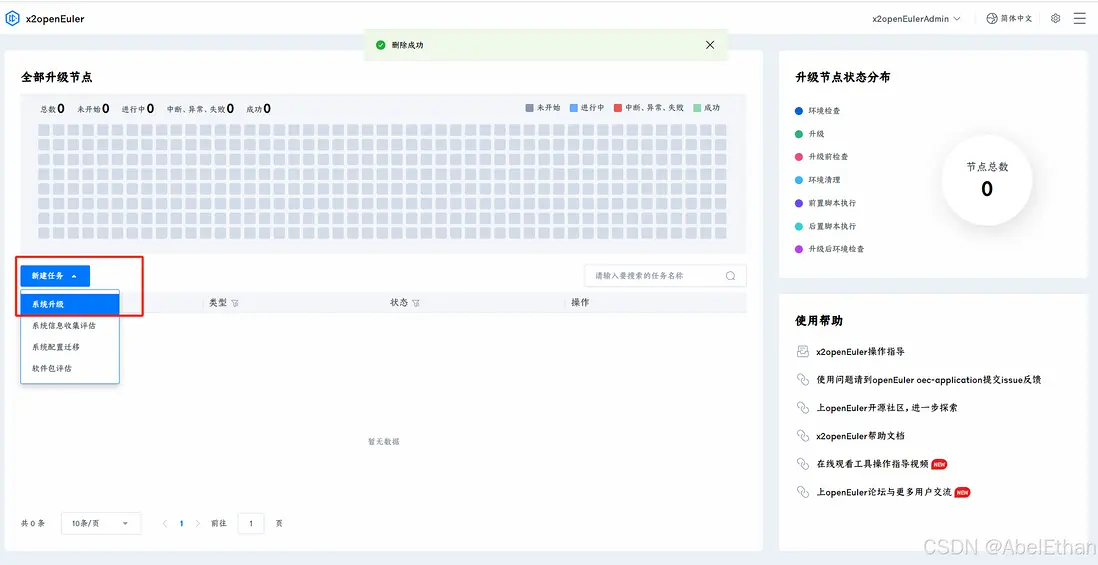Go to previous page arrow

165,523
